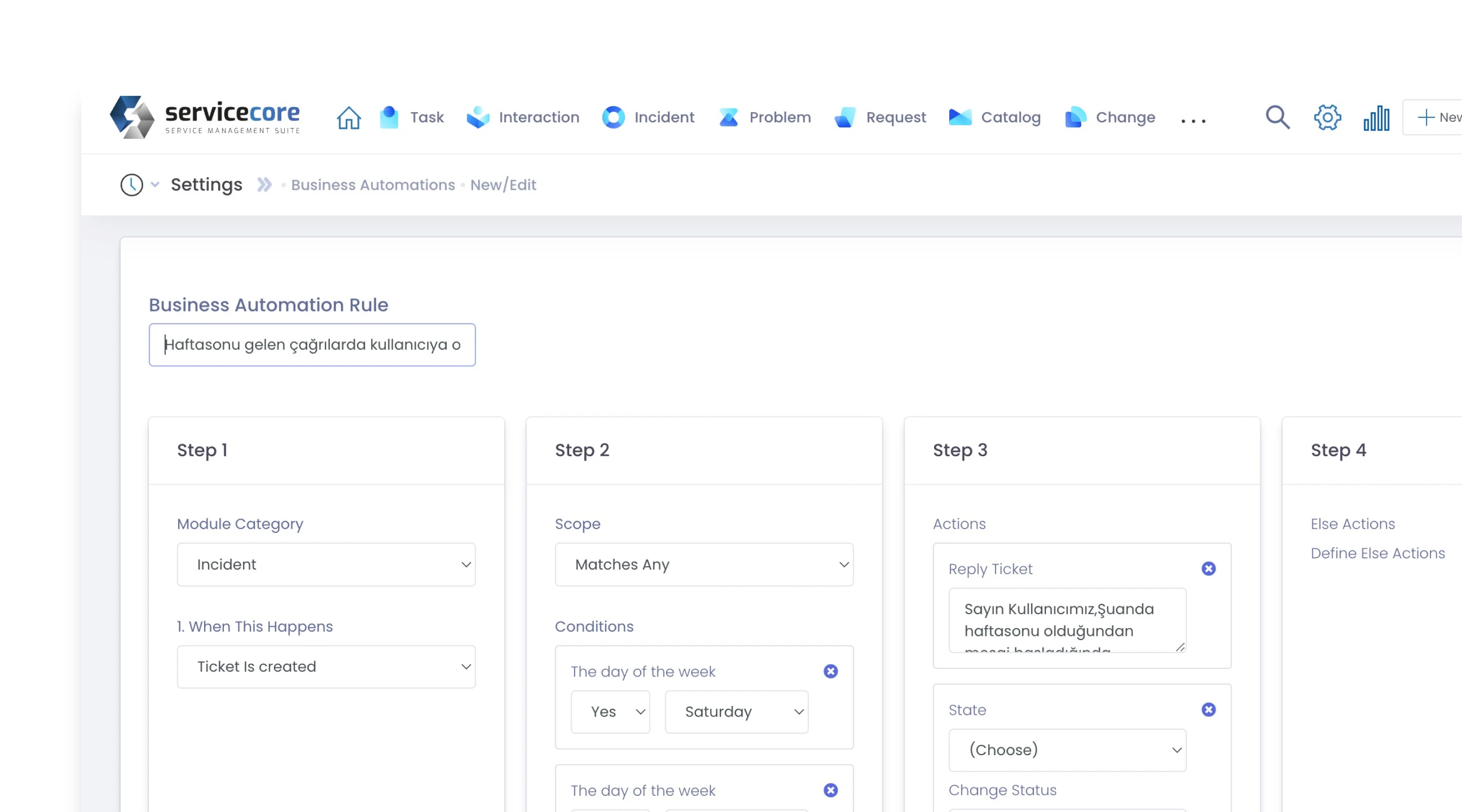Screen dimensions: 1462x812
Task: Open the Request menu
Action: (895, 117)
